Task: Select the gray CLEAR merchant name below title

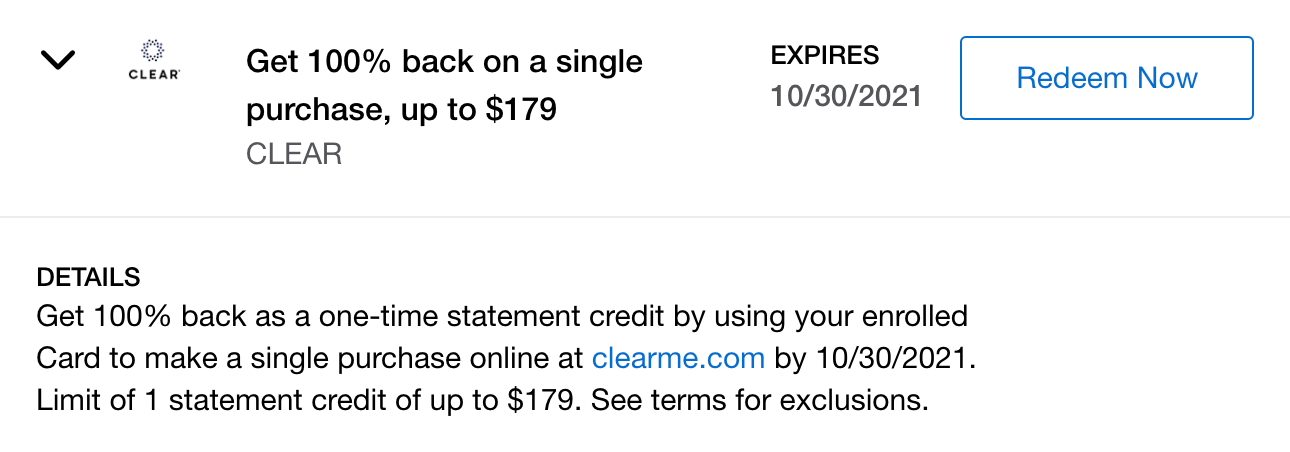Action: (x=294, y=154)
